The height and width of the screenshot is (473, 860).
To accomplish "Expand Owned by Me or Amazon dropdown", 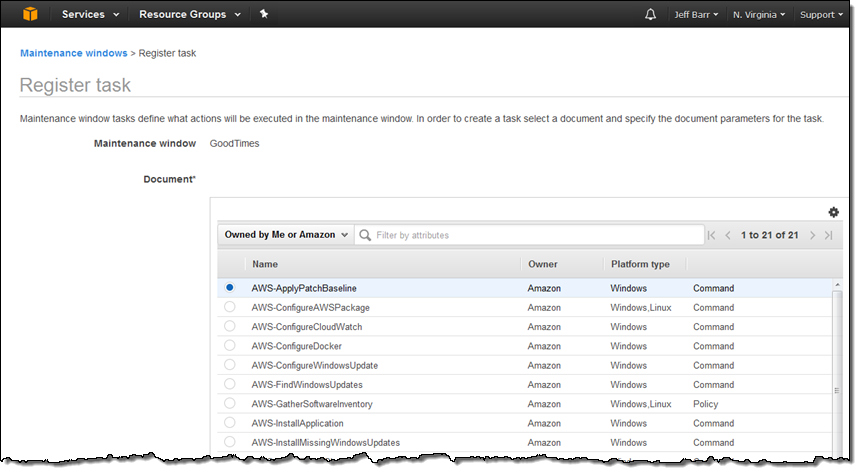I will [286, 235].
